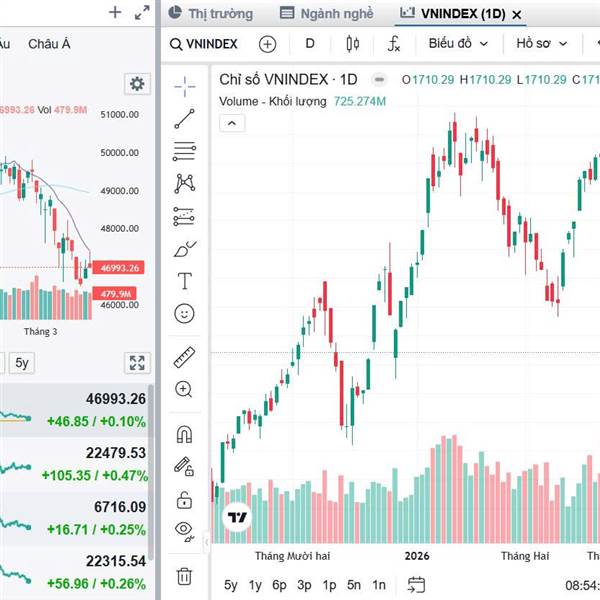Set chart range to 6p

[280, 585]
